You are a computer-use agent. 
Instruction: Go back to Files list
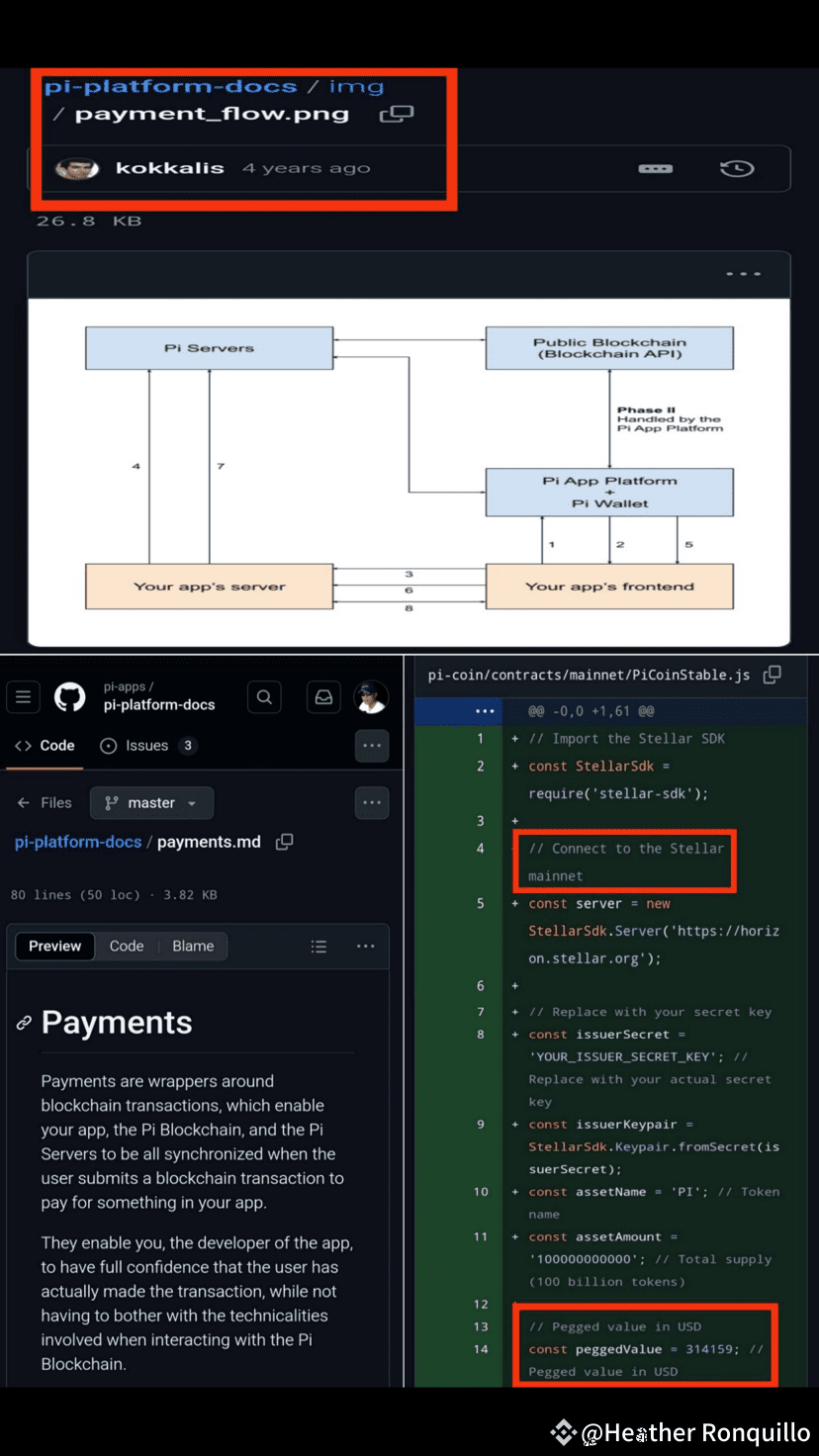(45, 803)
